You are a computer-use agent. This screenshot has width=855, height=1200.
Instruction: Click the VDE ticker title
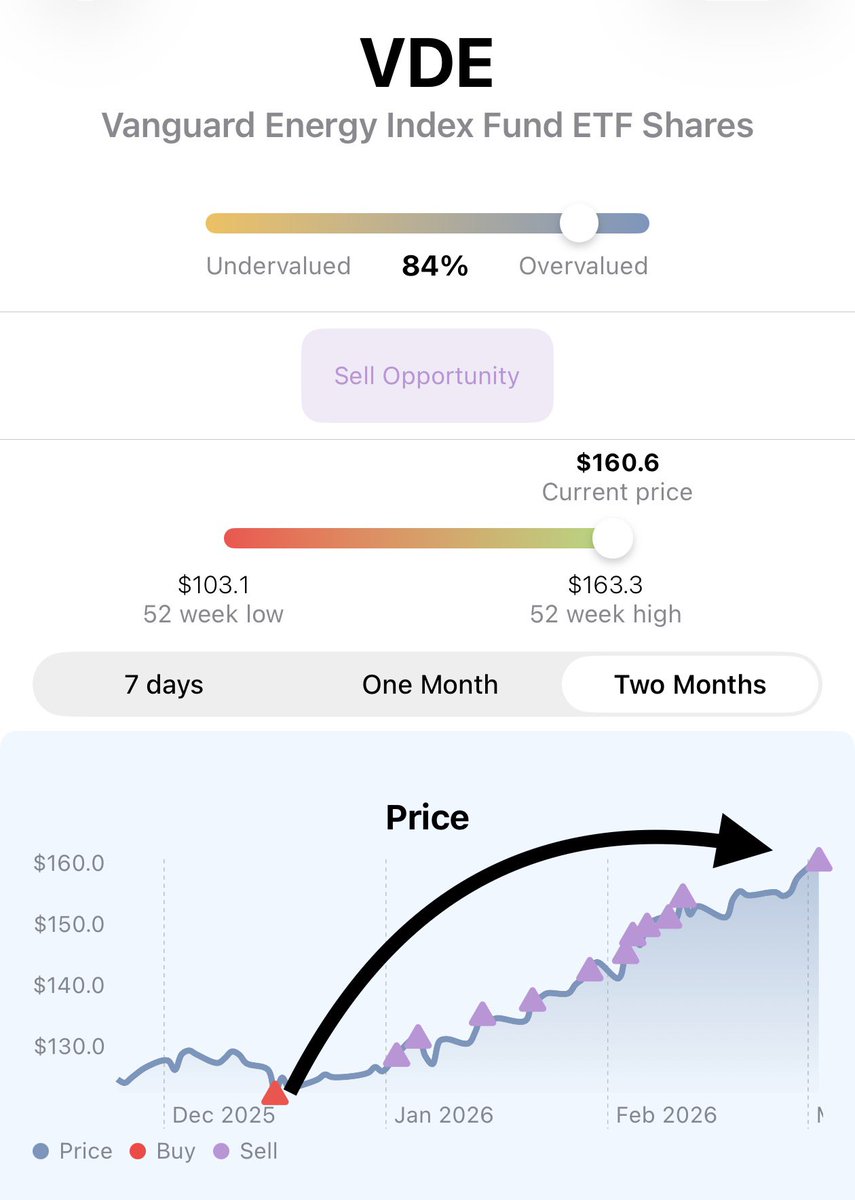(x=427, y=65)
